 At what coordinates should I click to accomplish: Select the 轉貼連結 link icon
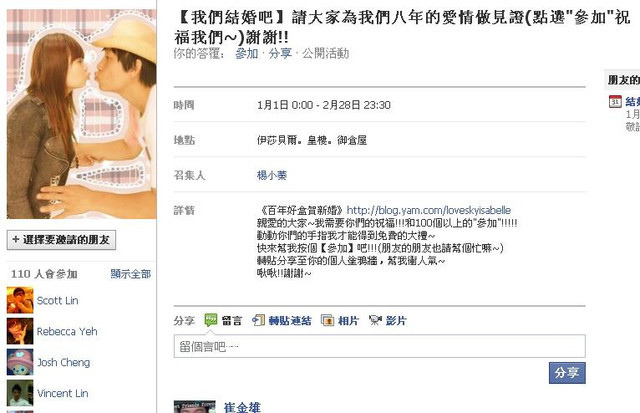(259, 320)
